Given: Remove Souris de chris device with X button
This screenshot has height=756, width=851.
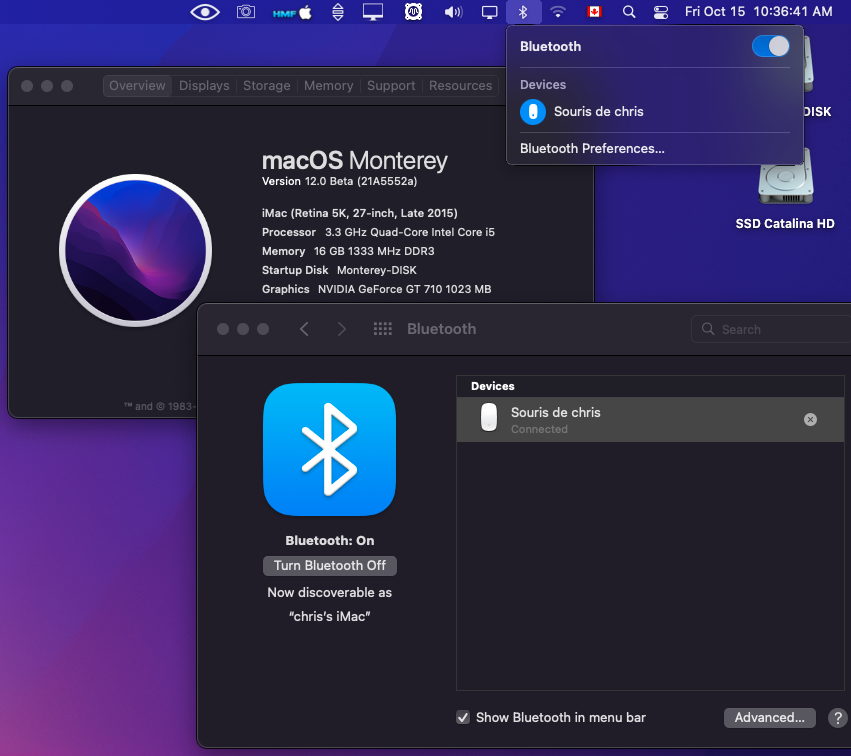Looking at the screenshot, I should coord(810,420).
